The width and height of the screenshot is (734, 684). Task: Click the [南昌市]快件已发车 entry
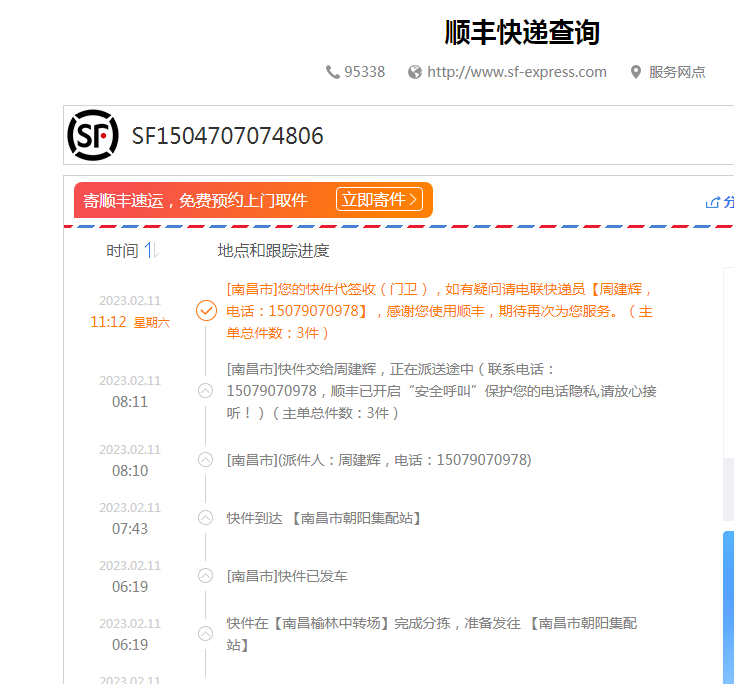(287, 576)
